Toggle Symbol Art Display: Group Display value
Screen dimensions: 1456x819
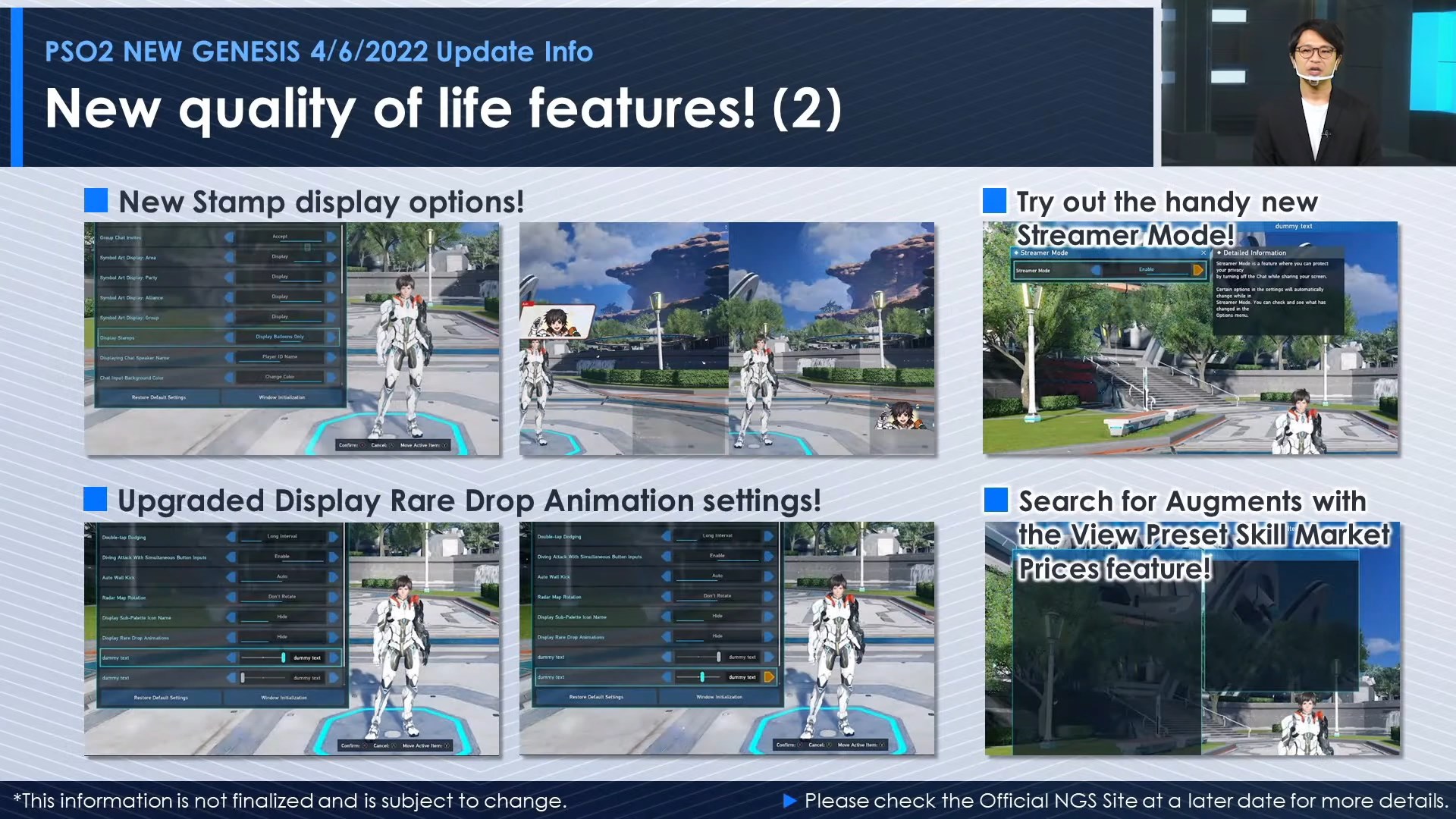pos(280,317)
